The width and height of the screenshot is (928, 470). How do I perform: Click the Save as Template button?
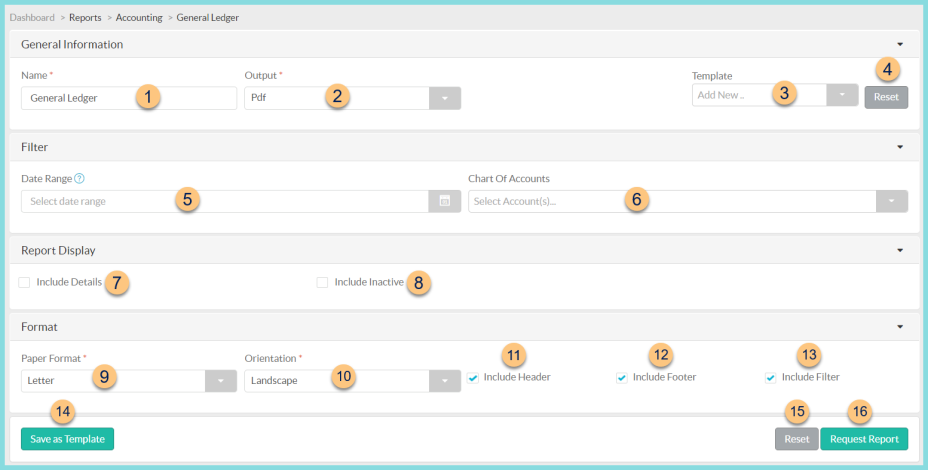click(67, 439)
